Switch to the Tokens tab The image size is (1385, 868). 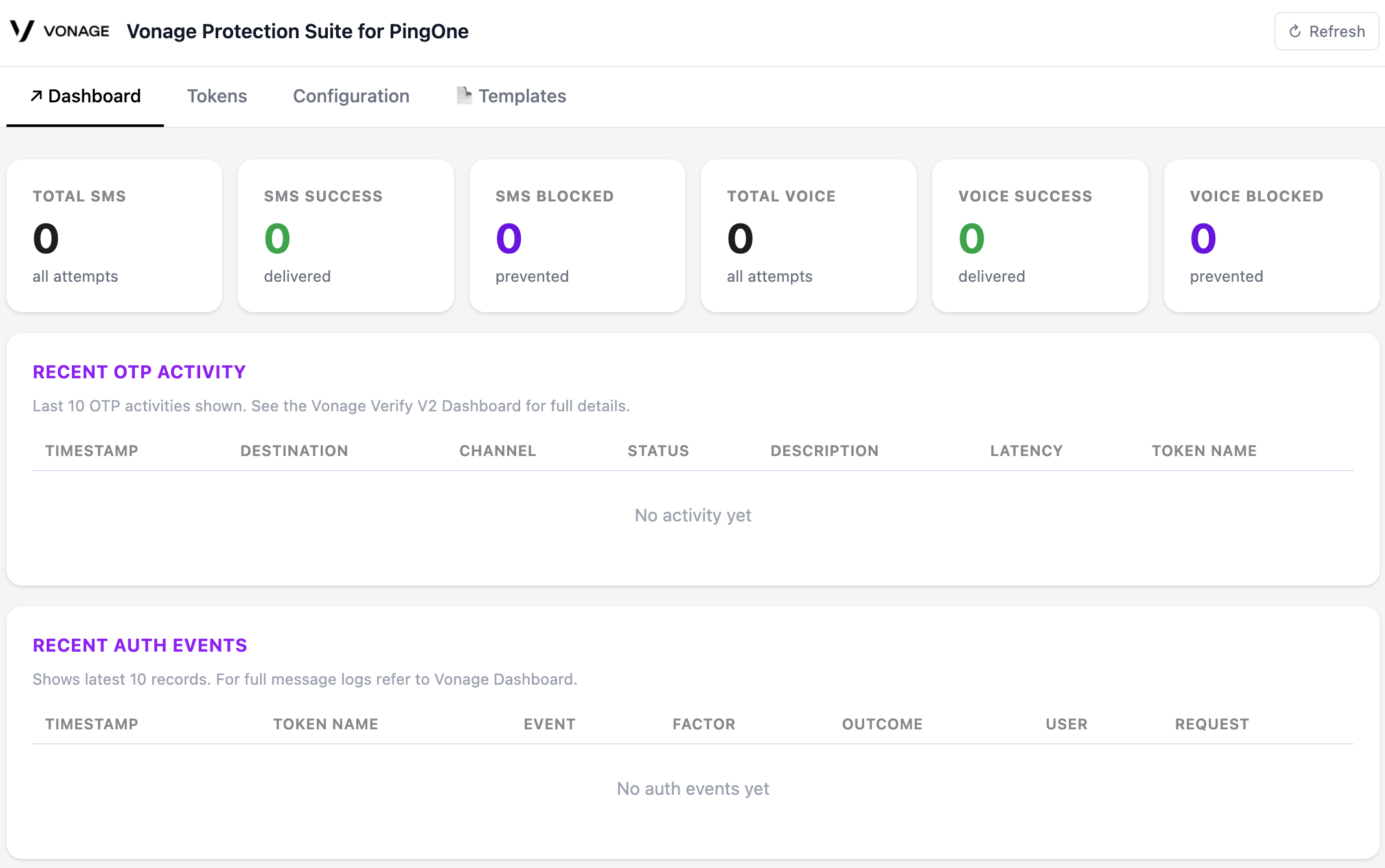217,96
